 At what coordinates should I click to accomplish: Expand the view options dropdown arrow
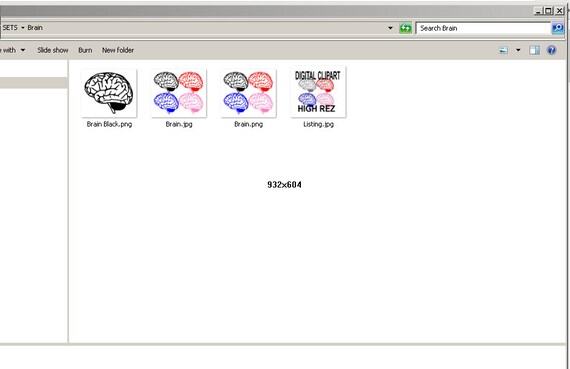[518, 50]
